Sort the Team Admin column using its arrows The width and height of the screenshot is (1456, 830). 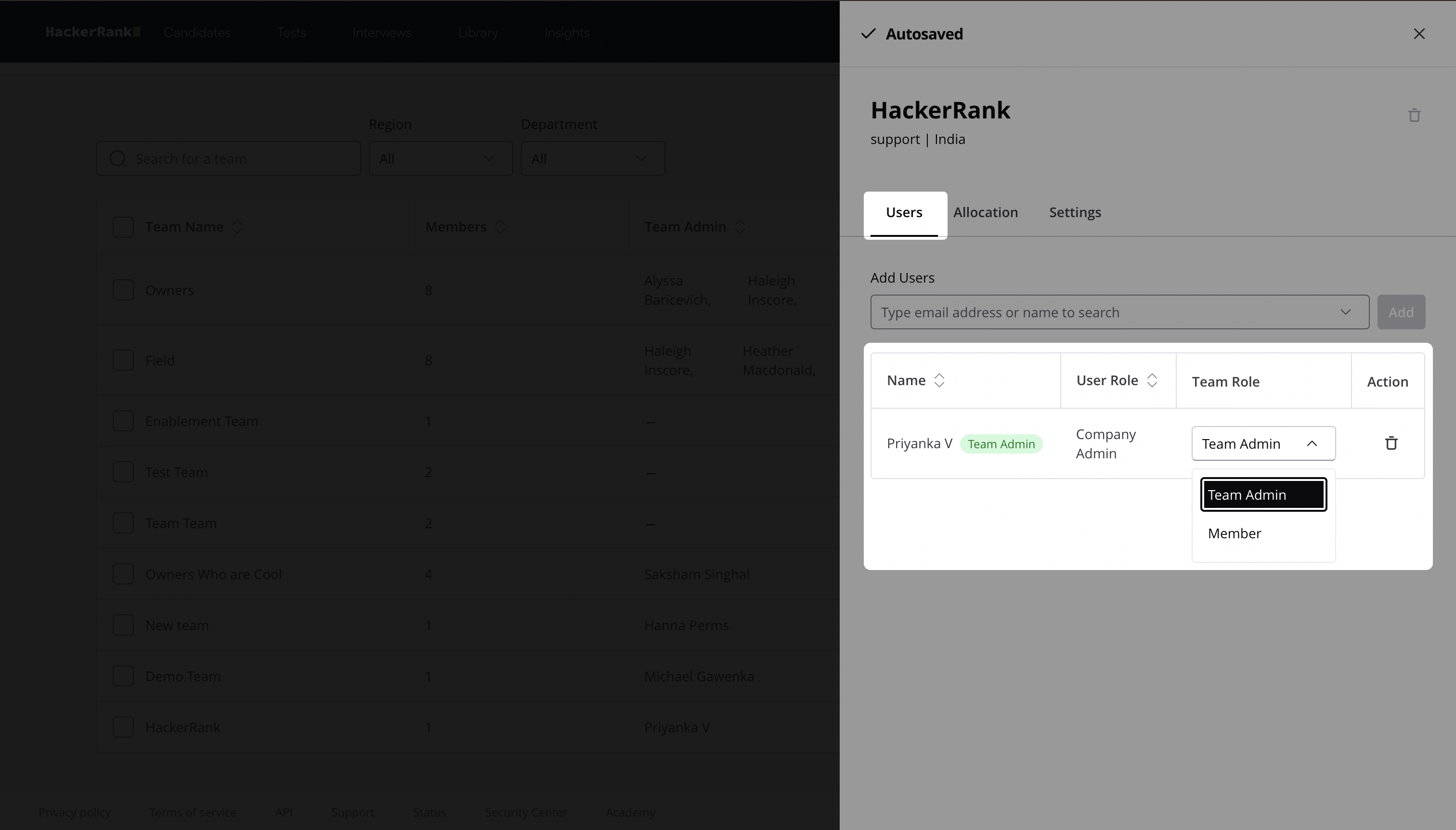[x=740, y=227]
